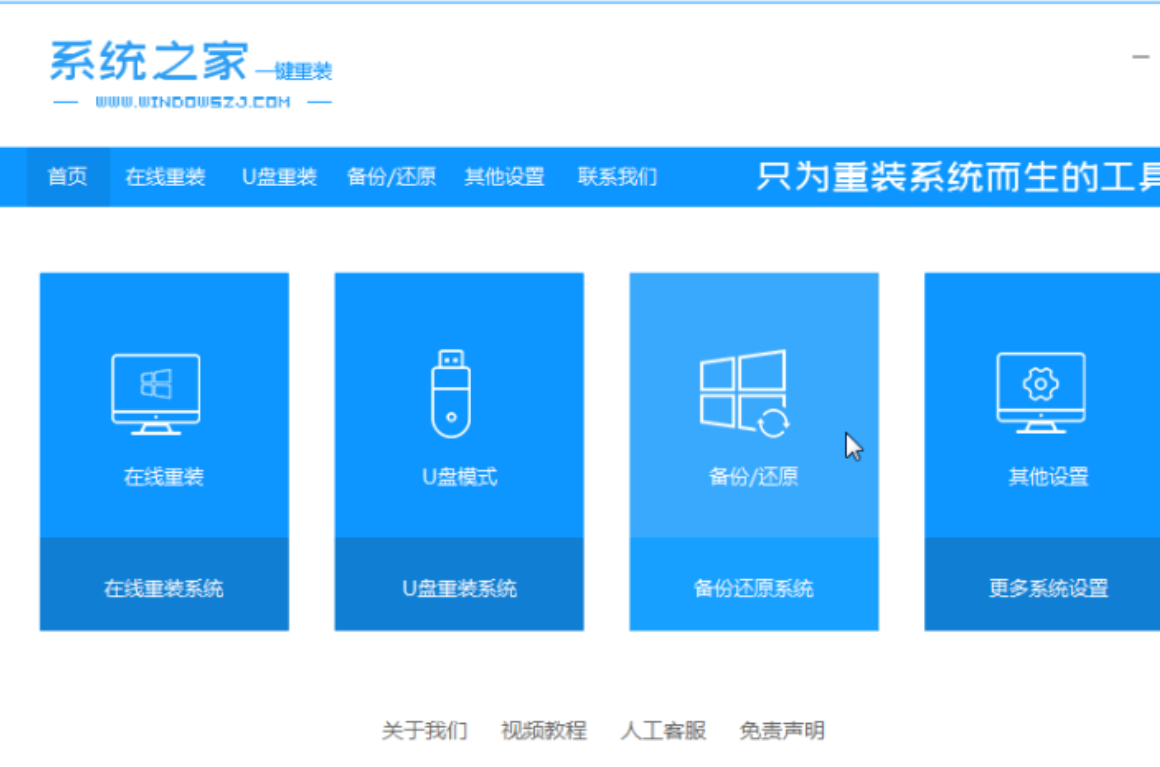Click the Windows backup restore icon
This screenshot has height=767, width=1160.
click(744, 393)
